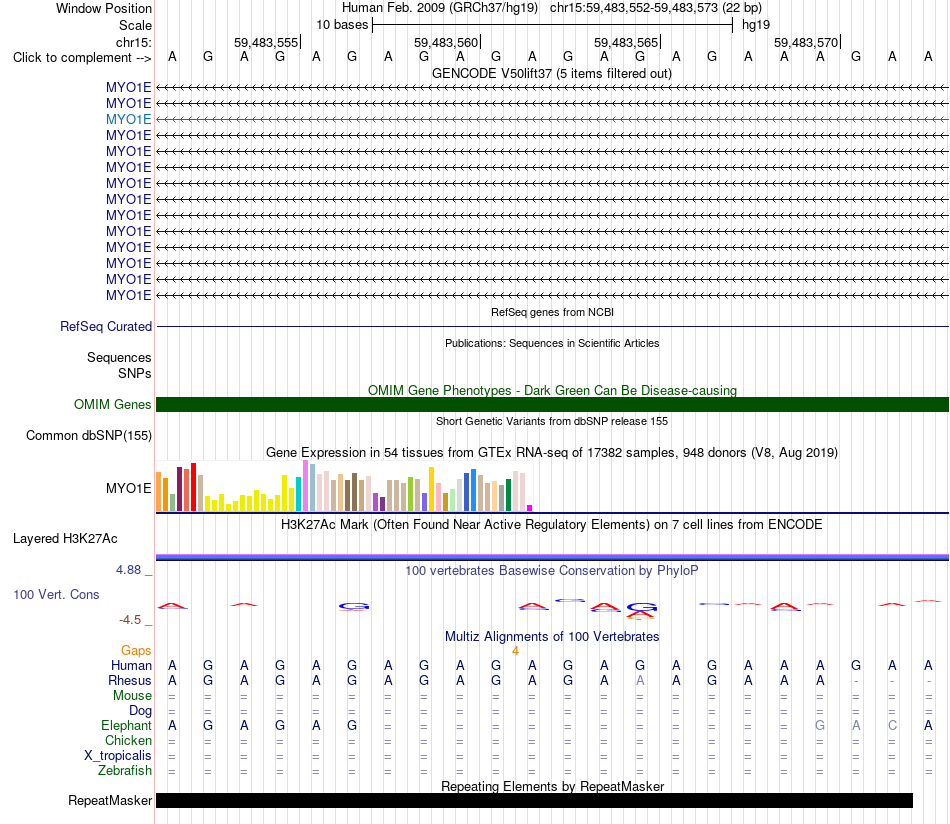Click the bright red bar in GTEx chart
The image size is (950, 824).
coord(193,487)
